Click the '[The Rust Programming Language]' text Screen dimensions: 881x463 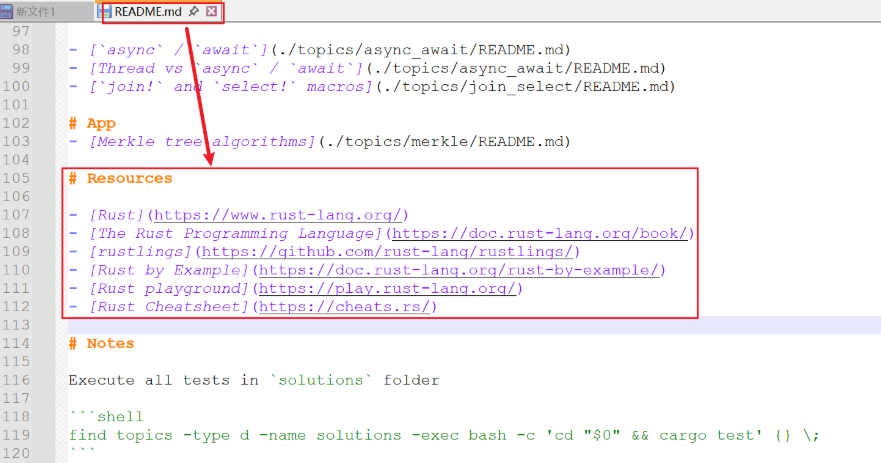point(235,234)
